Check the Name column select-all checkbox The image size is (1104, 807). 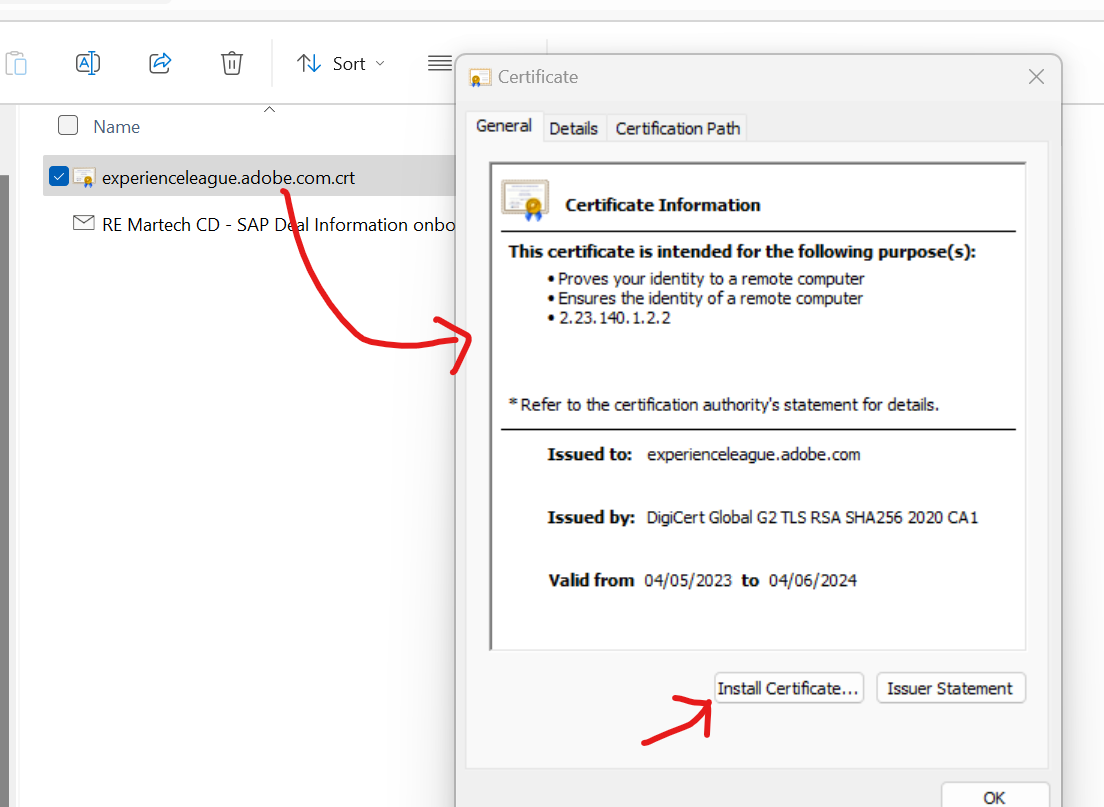(x=67, y=125)
